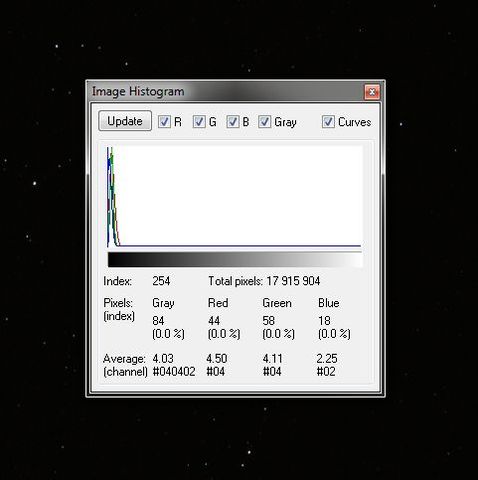Toggle the R channel checkbox

(164, 122)
